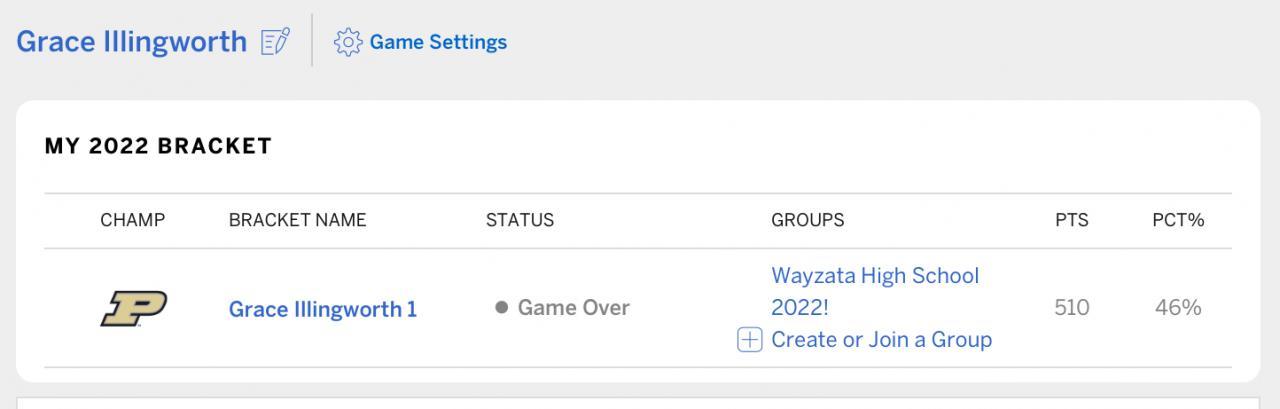
Task: Open the Game Settings text link
Action: pos(438,42)
